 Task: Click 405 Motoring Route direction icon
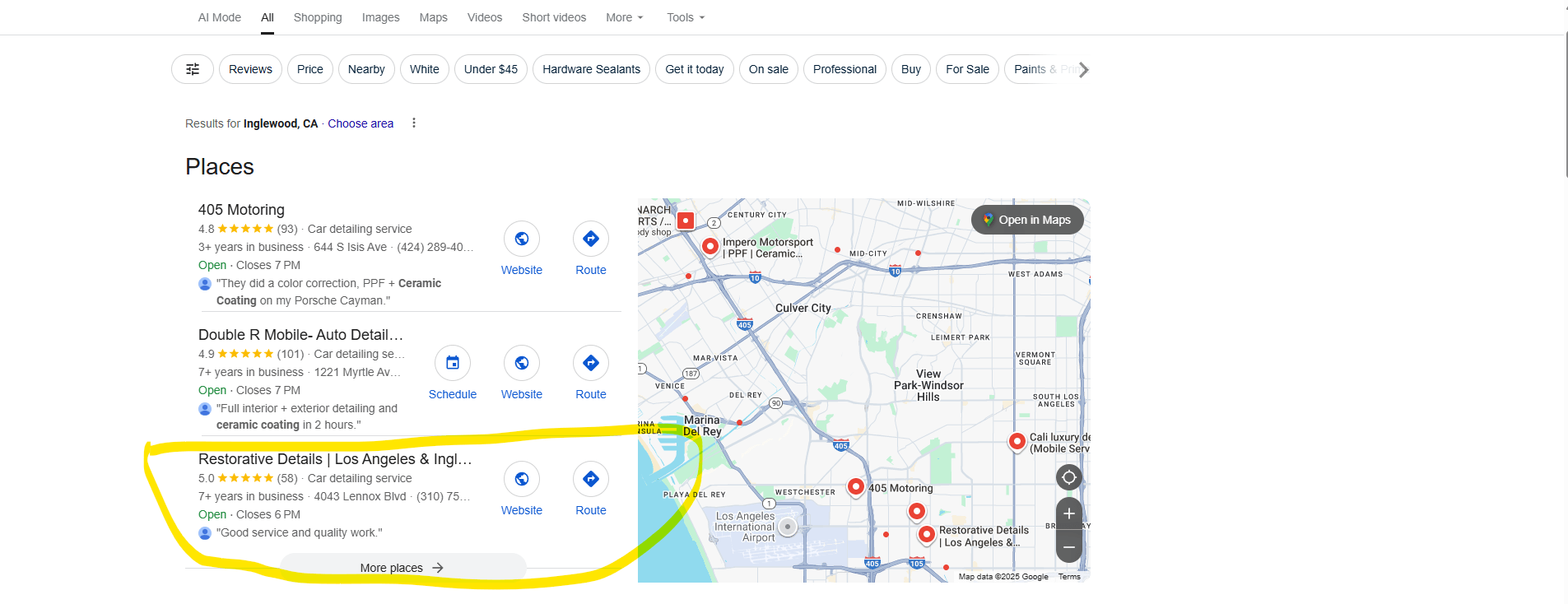pos(591,239)
